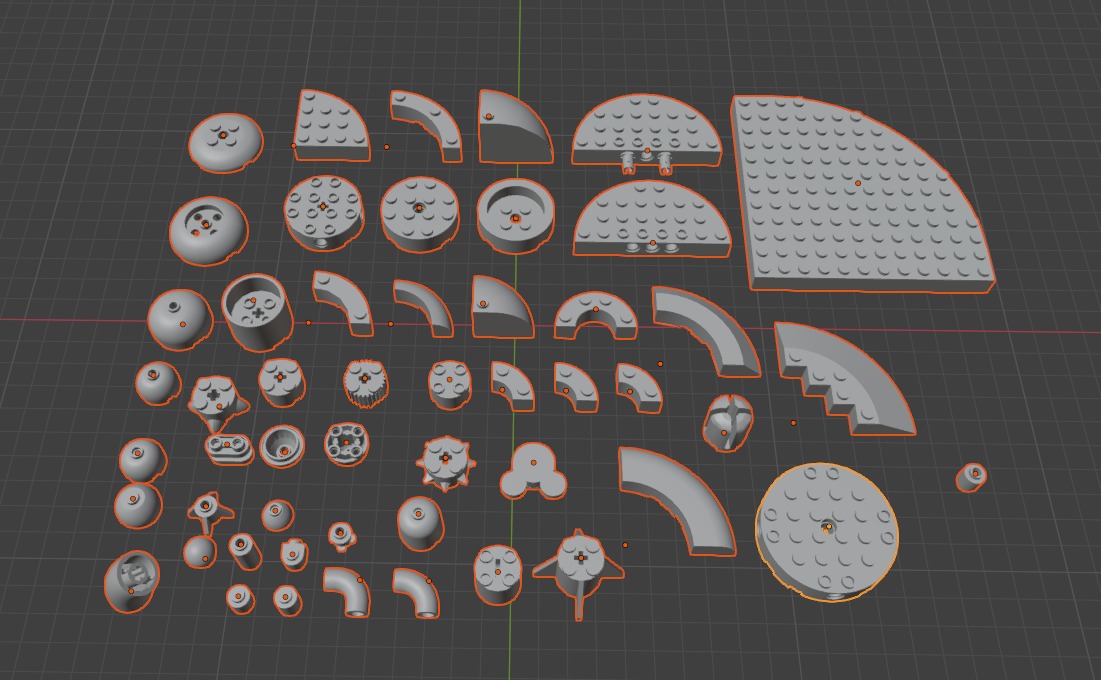
Task: Select the hollow half-sphere with inner studs
Action: (132, 582)
